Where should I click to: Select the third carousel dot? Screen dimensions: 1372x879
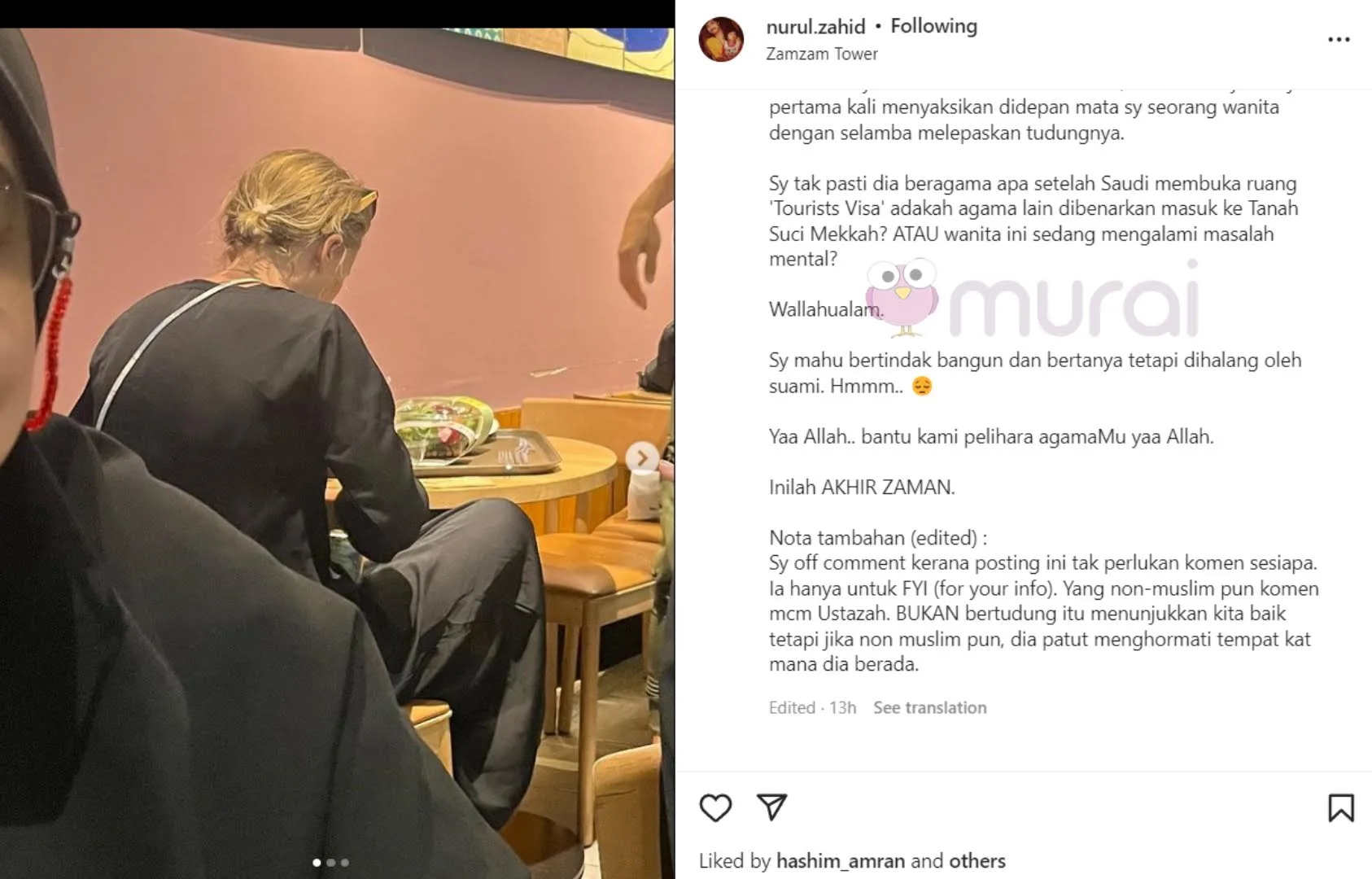[x=344, y=863]
